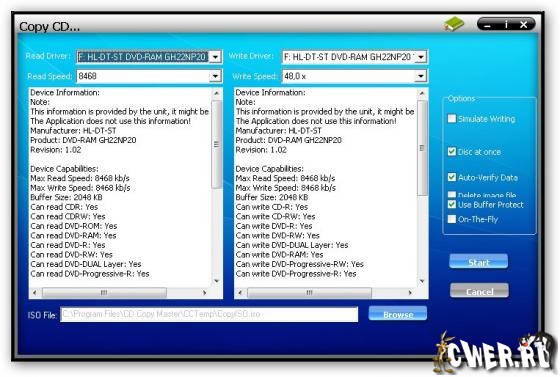Enable the On-The-Fly option
The width and height of the screenshot is (560, 377).
pos(452,219)
